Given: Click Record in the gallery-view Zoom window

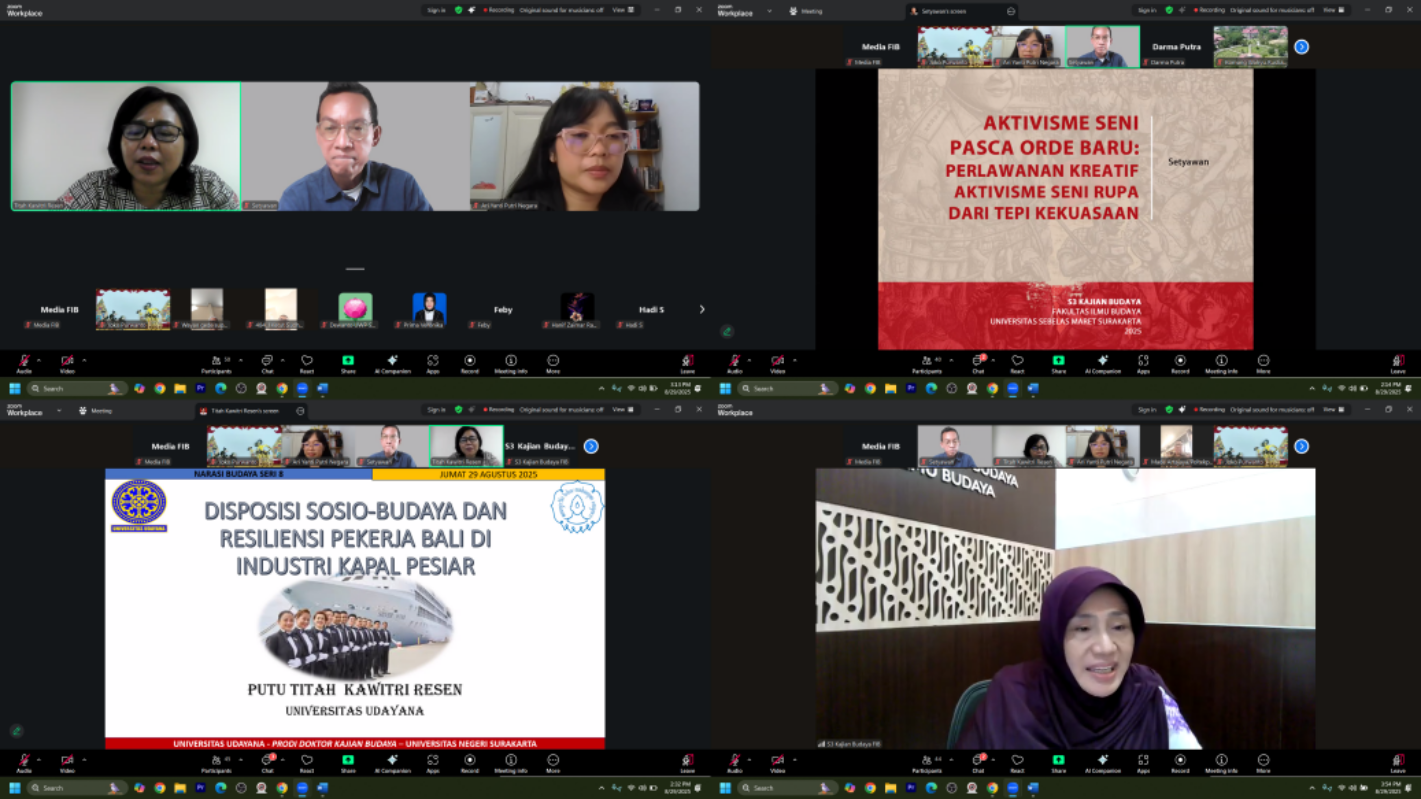Looking at the screenshot, I should [x=469, y=364].
